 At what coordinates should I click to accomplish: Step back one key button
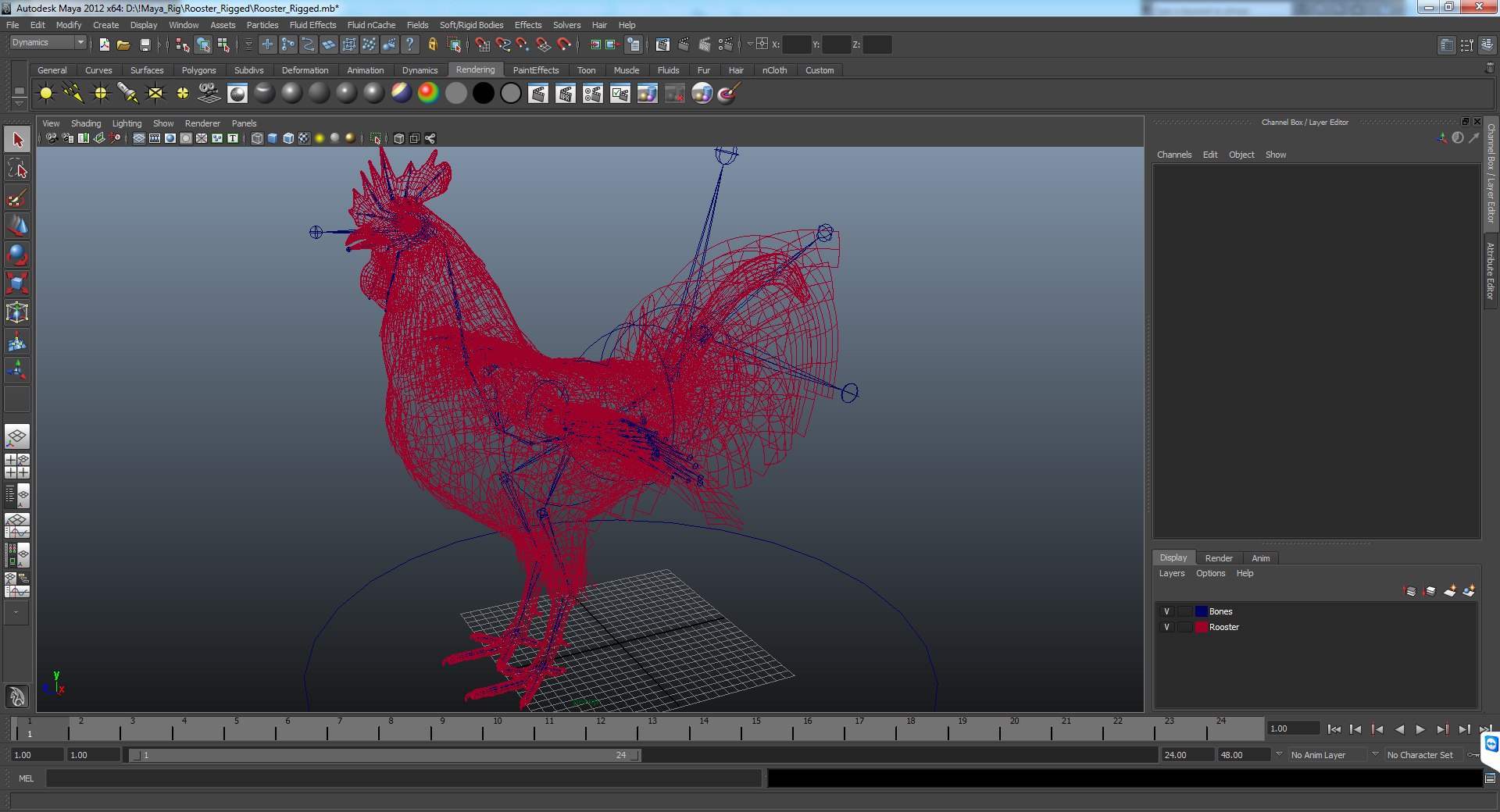1377,729
